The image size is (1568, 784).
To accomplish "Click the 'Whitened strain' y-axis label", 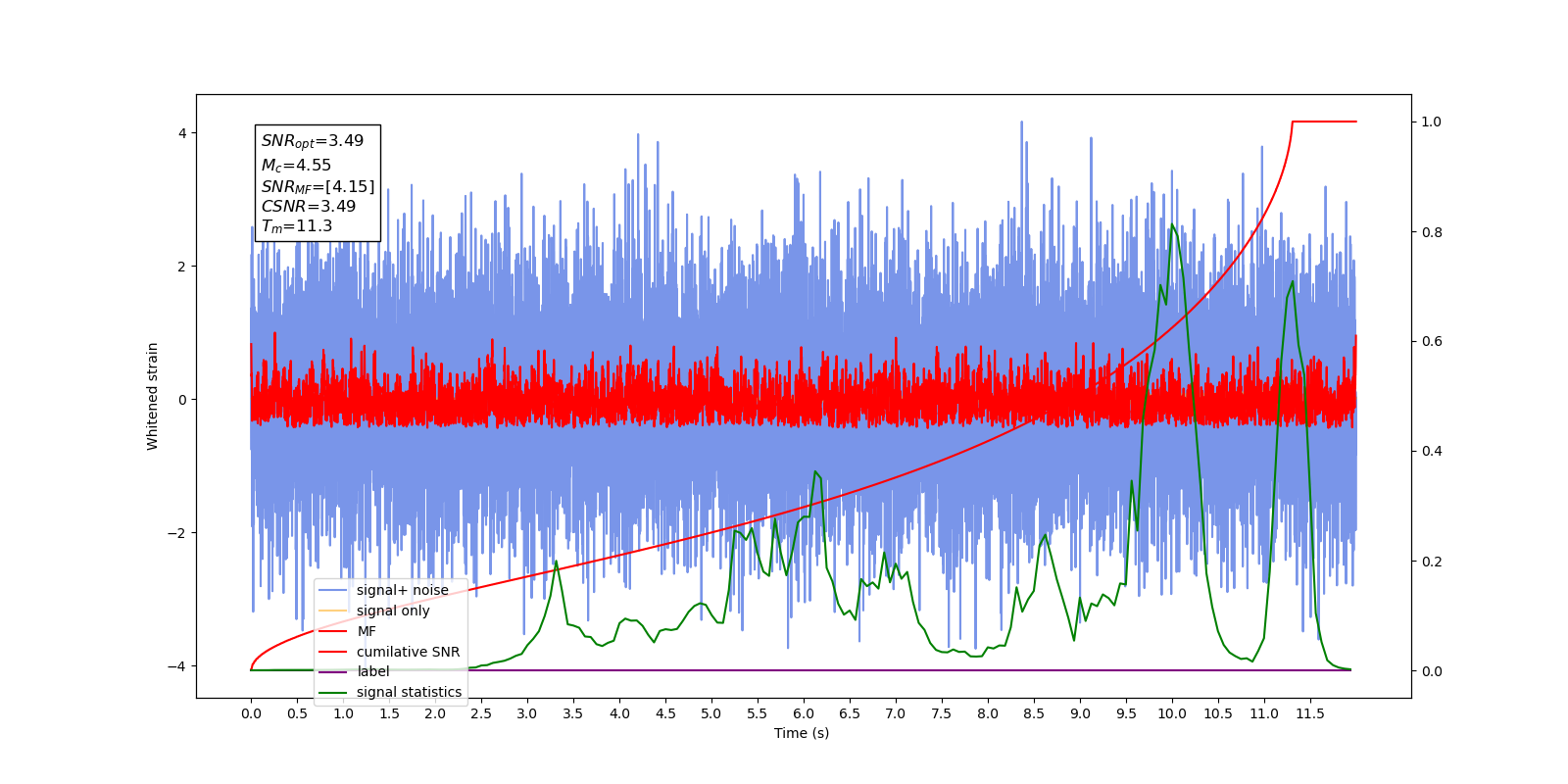I will 153,396.
